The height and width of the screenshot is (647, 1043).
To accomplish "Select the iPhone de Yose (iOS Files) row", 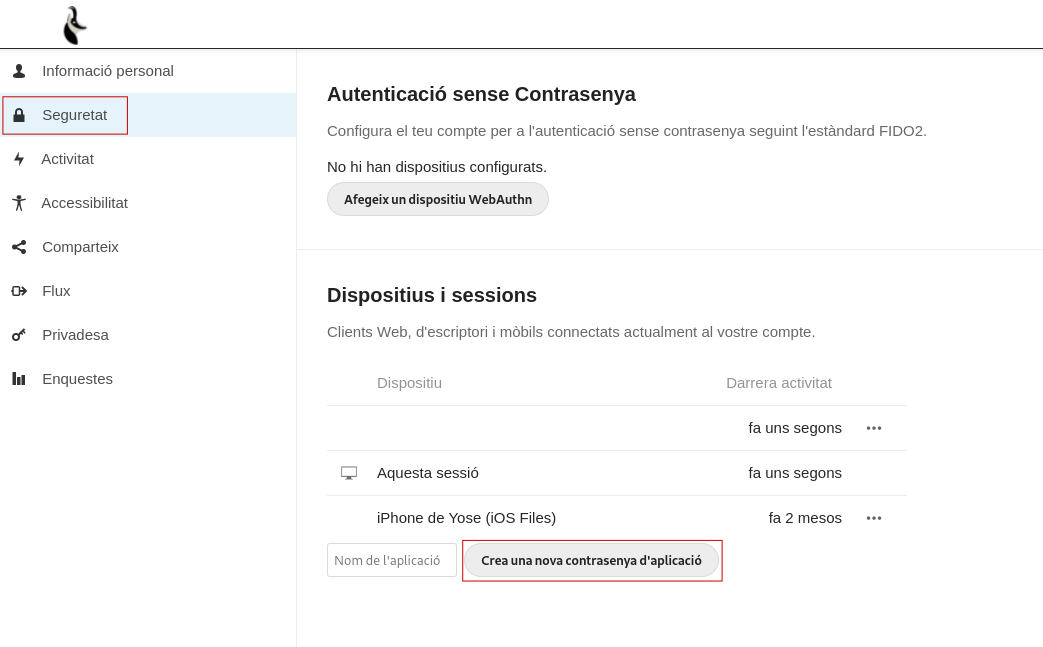I will pos(617,518).
